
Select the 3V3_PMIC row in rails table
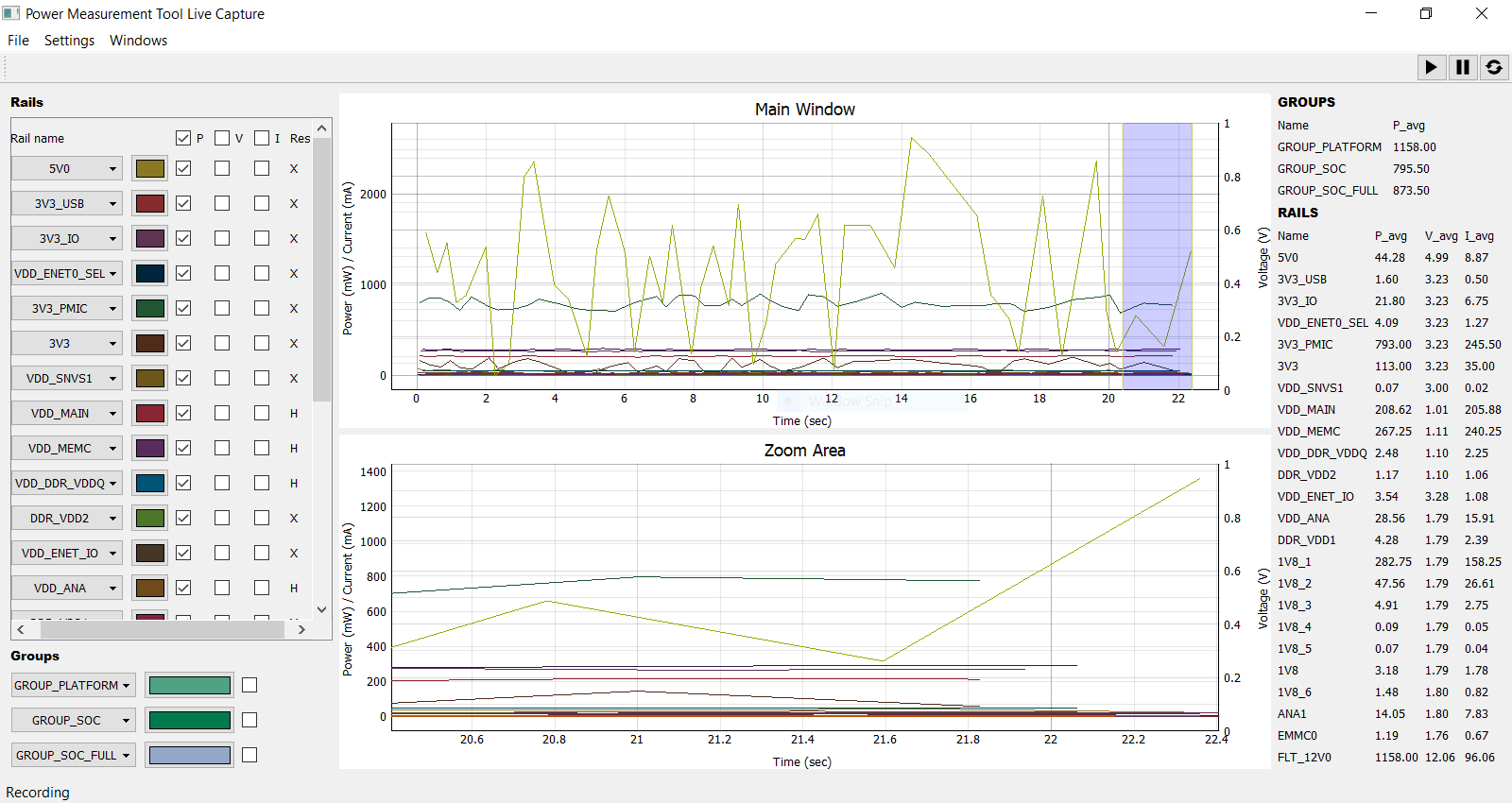click(x=1389, y=345)
